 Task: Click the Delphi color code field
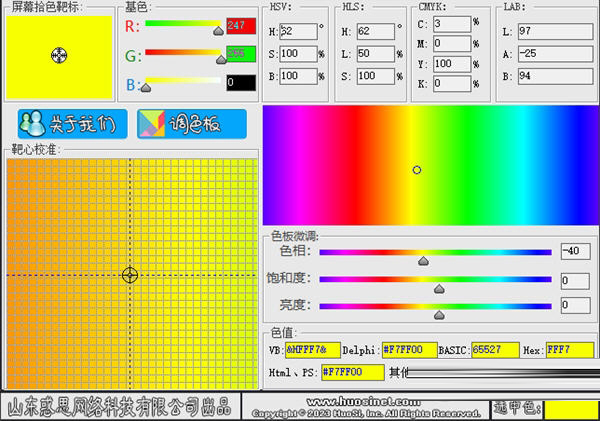(407, 351)
